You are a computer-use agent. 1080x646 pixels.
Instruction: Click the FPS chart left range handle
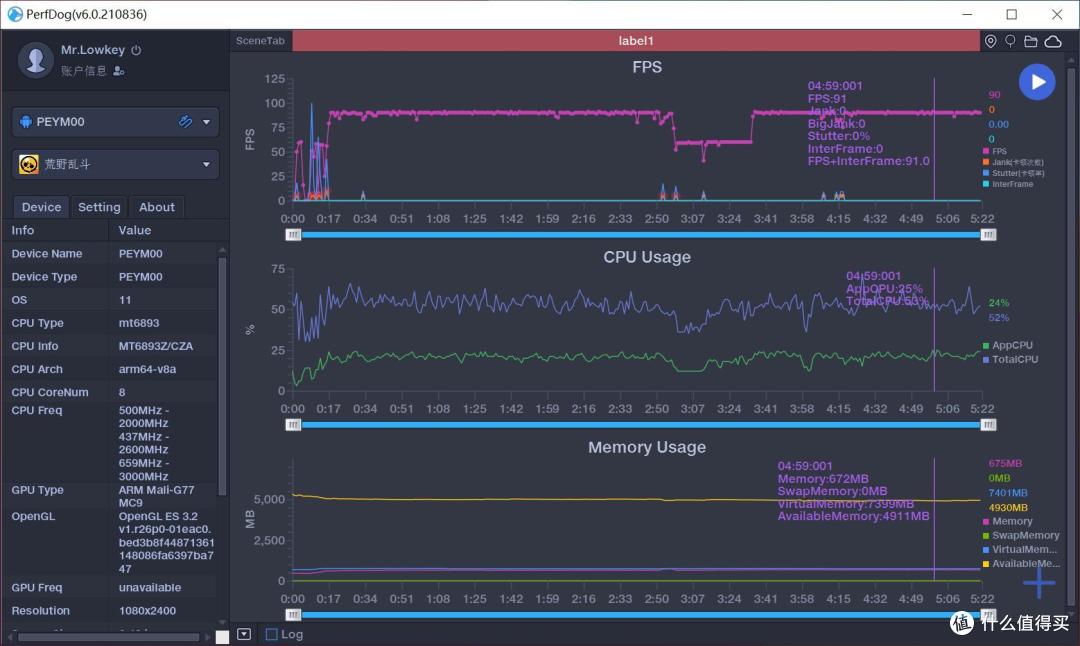[x=293, y=235]
